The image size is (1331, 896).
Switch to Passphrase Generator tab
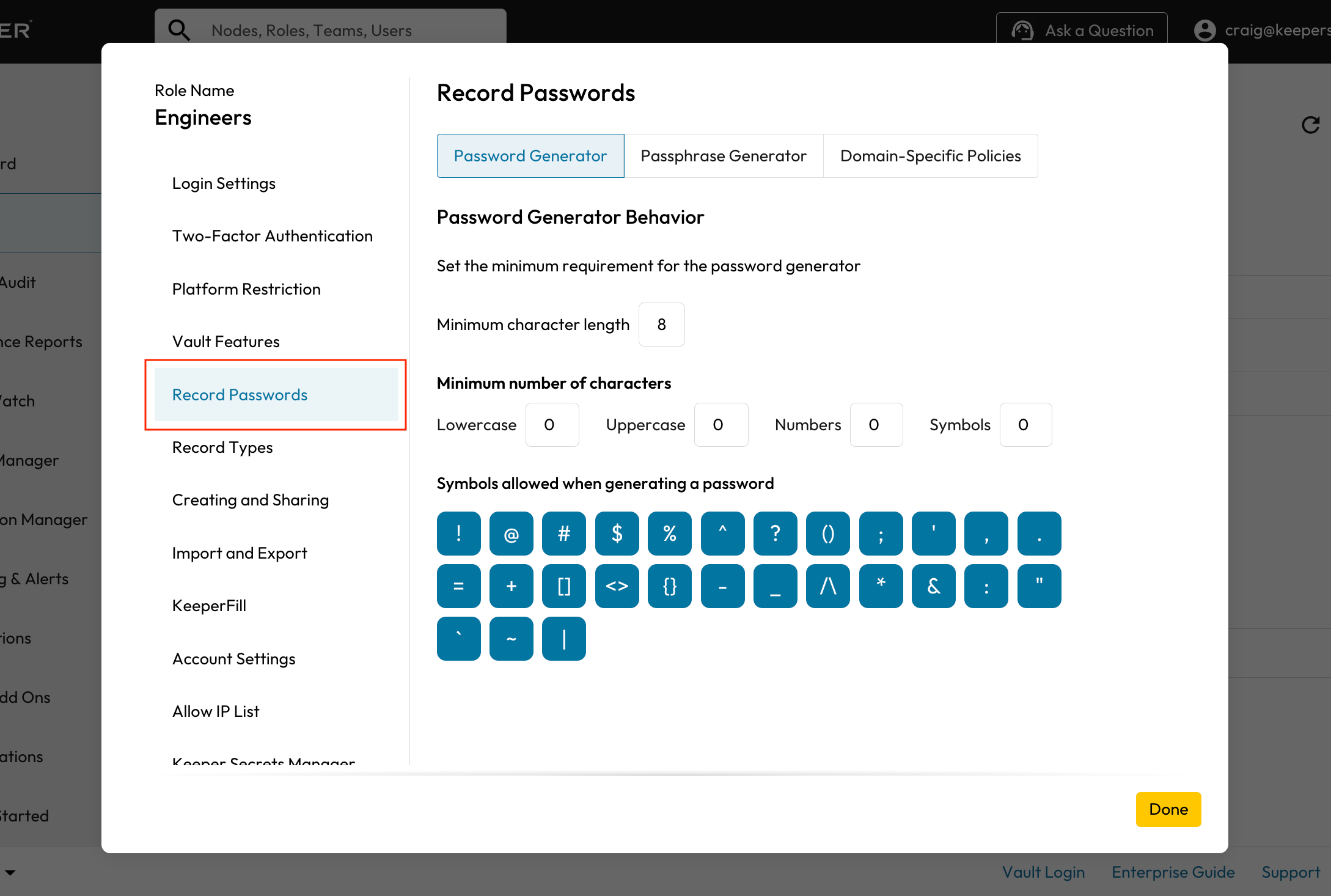(x=724, y=156)
